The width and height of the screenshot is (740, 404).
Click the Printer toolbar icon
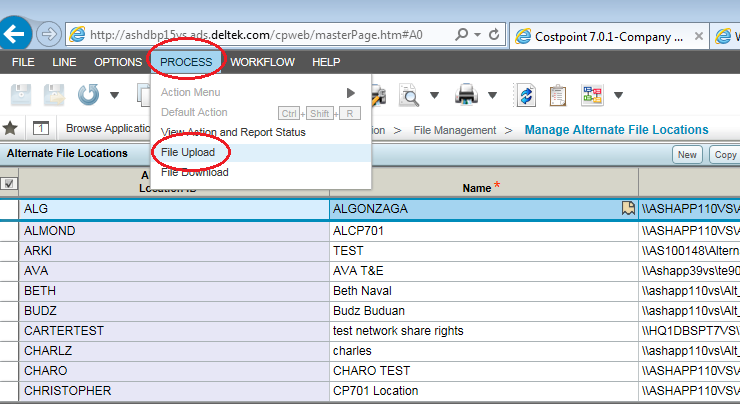(x=466, y=94)
